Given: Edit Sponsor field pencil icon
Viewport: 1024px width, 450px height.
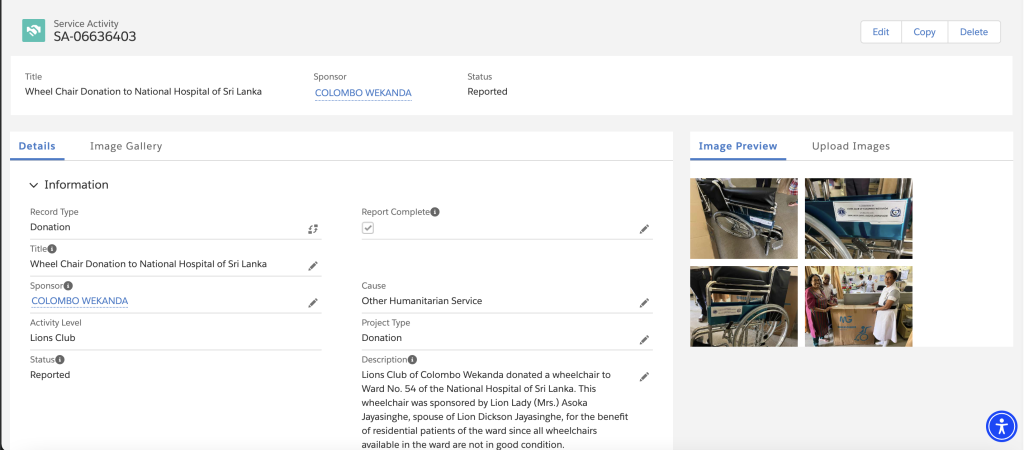Looking at the screenshot, I should (313, 303).
